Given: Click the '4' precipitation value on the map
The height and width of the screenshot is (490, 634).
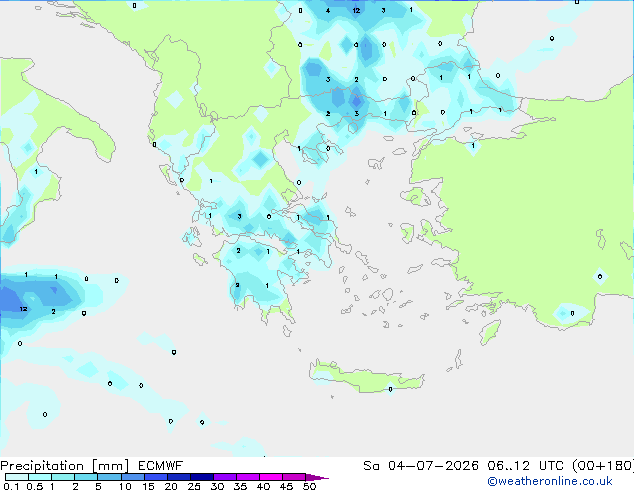Looking at the screenshot, I should pyautogui.click(x=328, y=11).
